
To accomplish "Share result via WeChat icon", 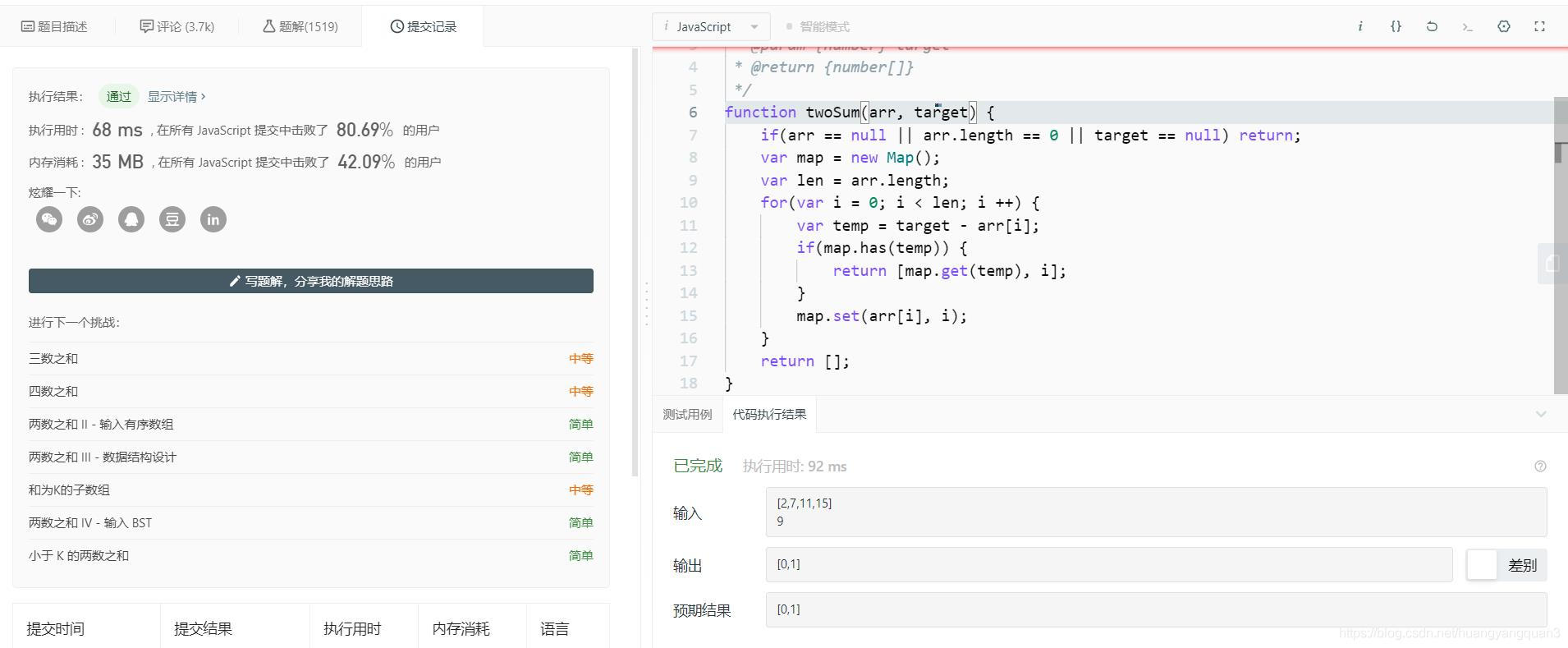I will (49, 219).
